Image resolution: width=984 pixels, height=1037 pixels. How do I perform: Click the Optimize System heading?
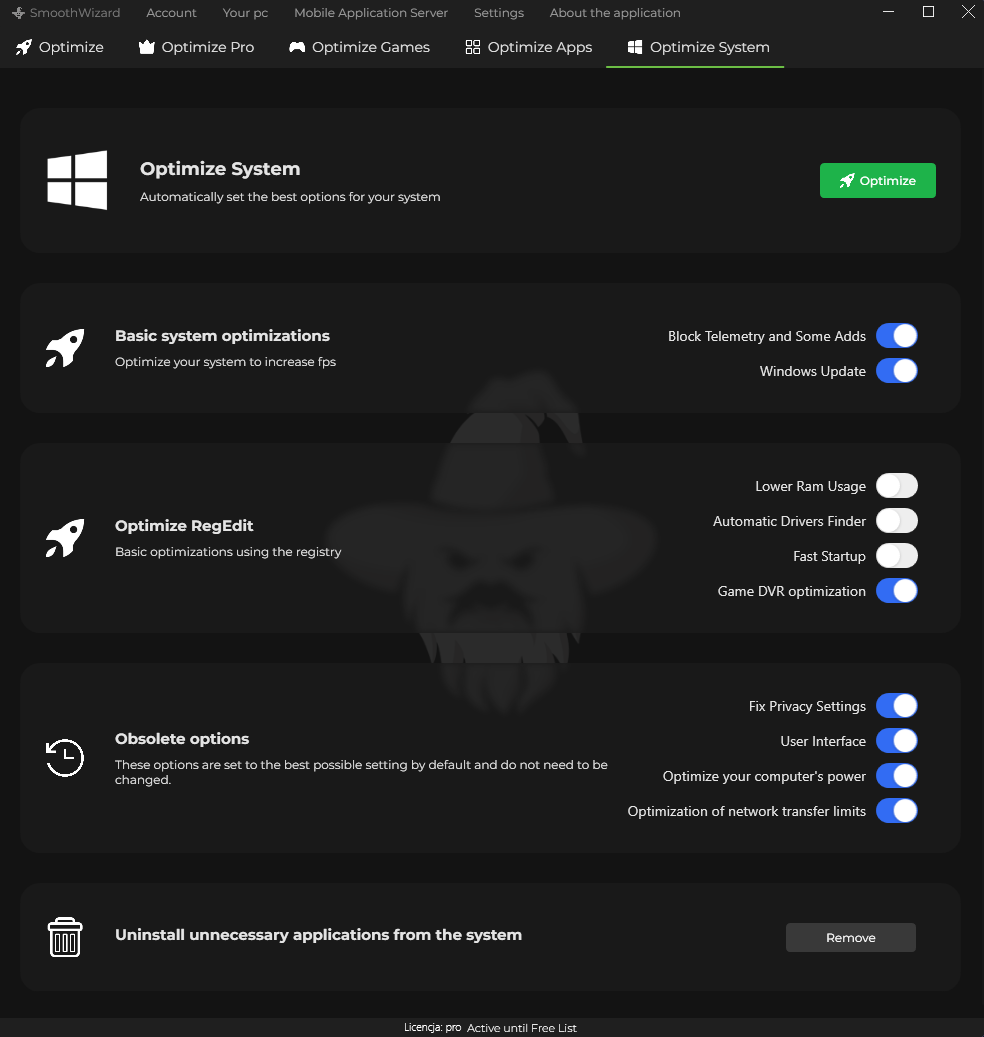click(x=220, y=169)
